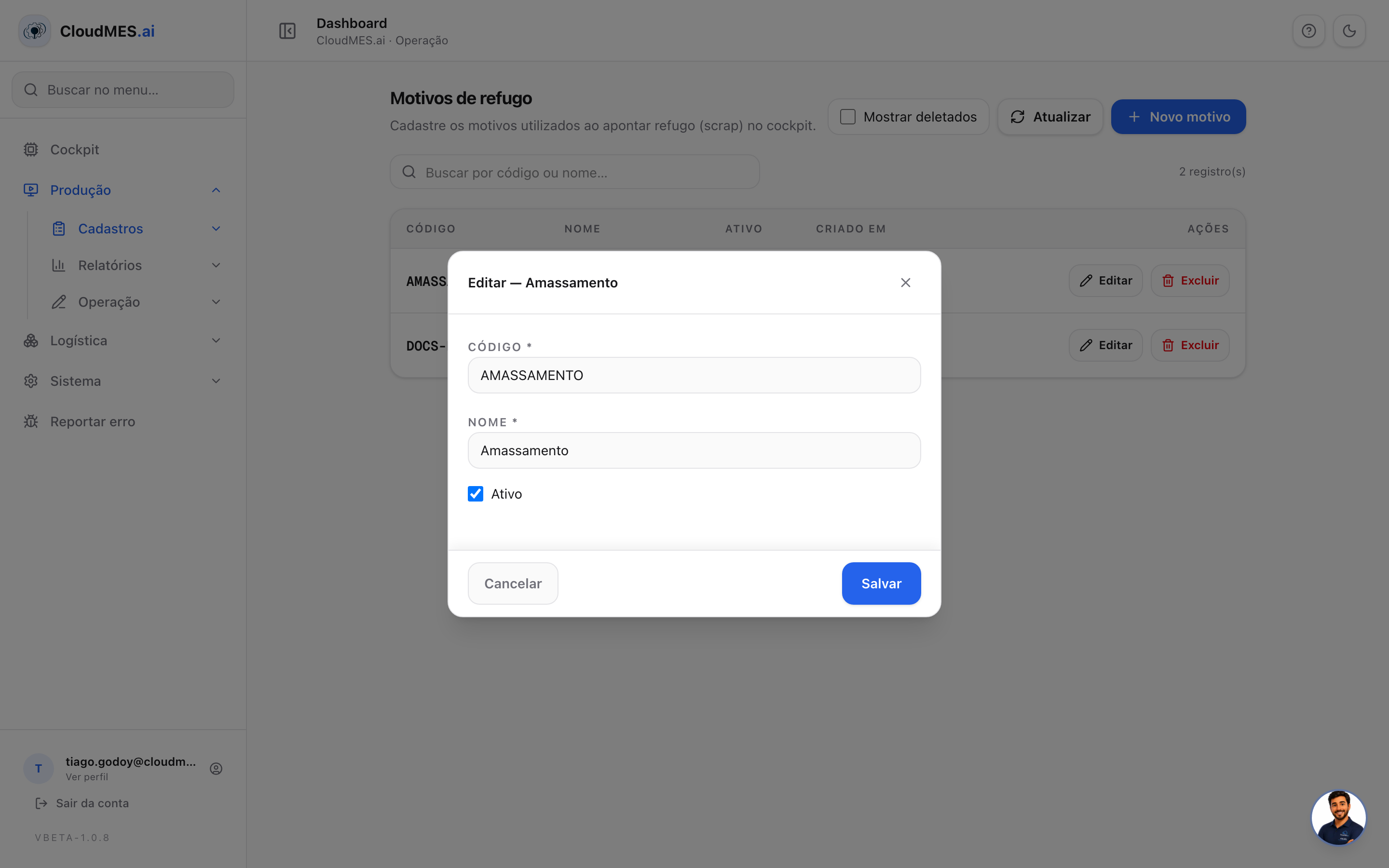Image resolution: width=1389 pixels, height=868 pixels.
Task: Click the Cancelar button
Action: [x=513, y=583]
